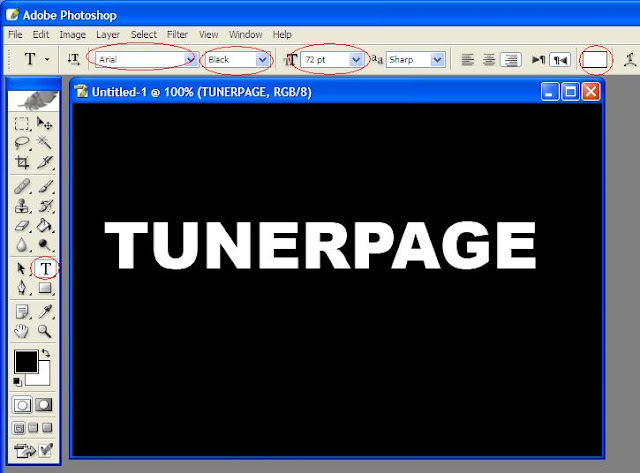Choose the Clone Stamp tool
The width and height of the screenshot is (640, 473).
pos(22,206)
